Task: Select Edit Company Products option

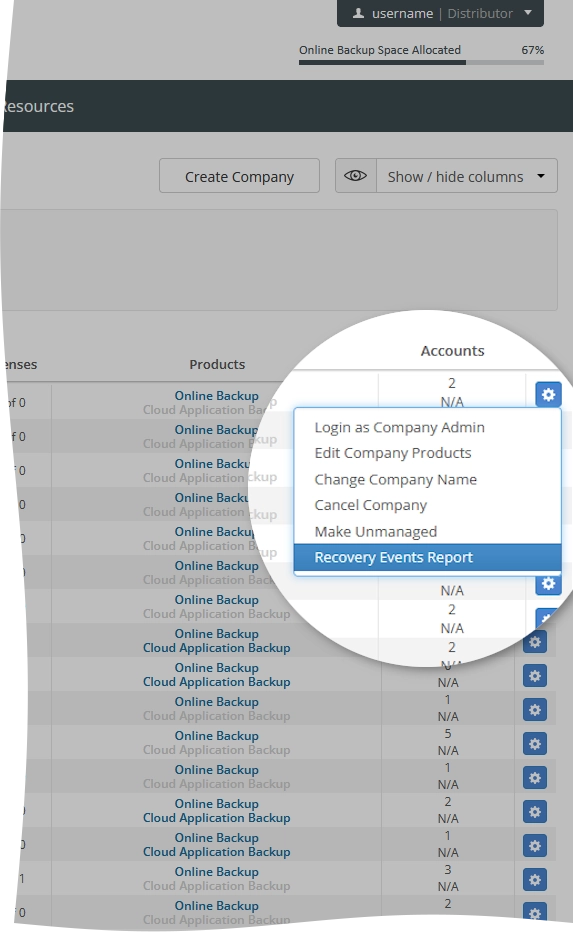Action: 393,453
